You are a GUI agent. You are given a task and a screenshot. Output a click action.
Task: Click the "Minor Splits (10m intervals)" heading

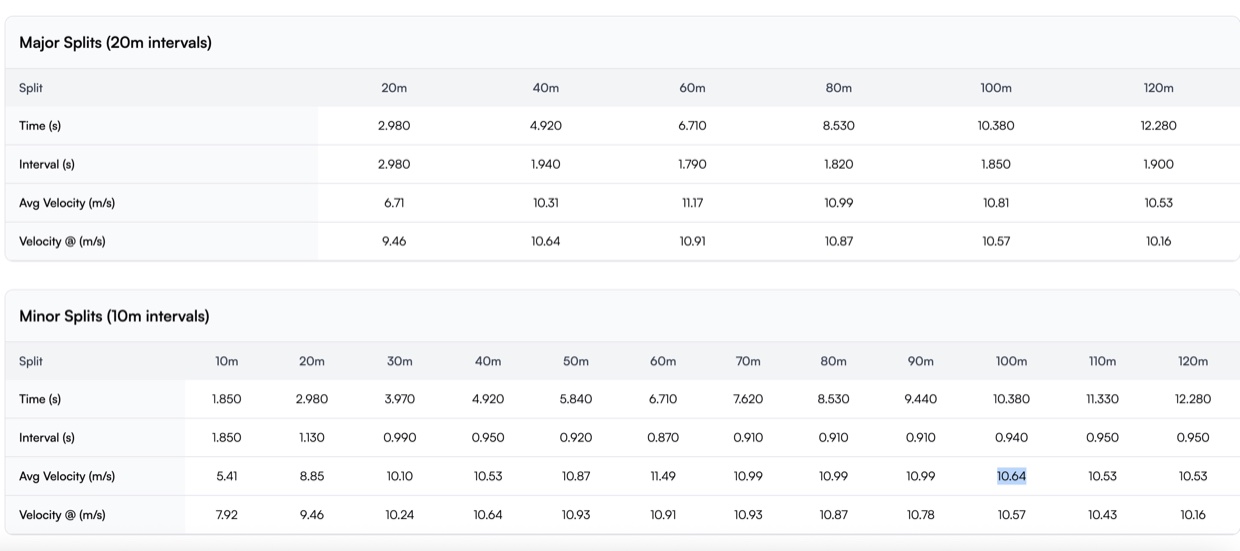click(x=114, y=316)
